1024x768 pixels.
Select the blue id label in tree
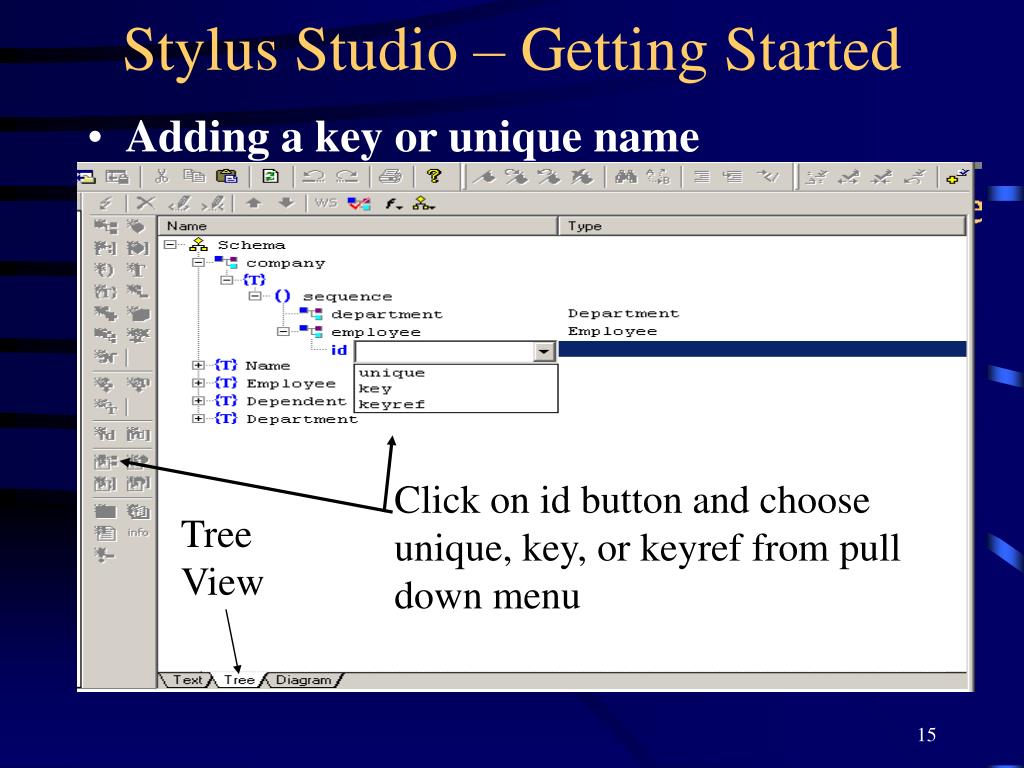coord(339,350)
